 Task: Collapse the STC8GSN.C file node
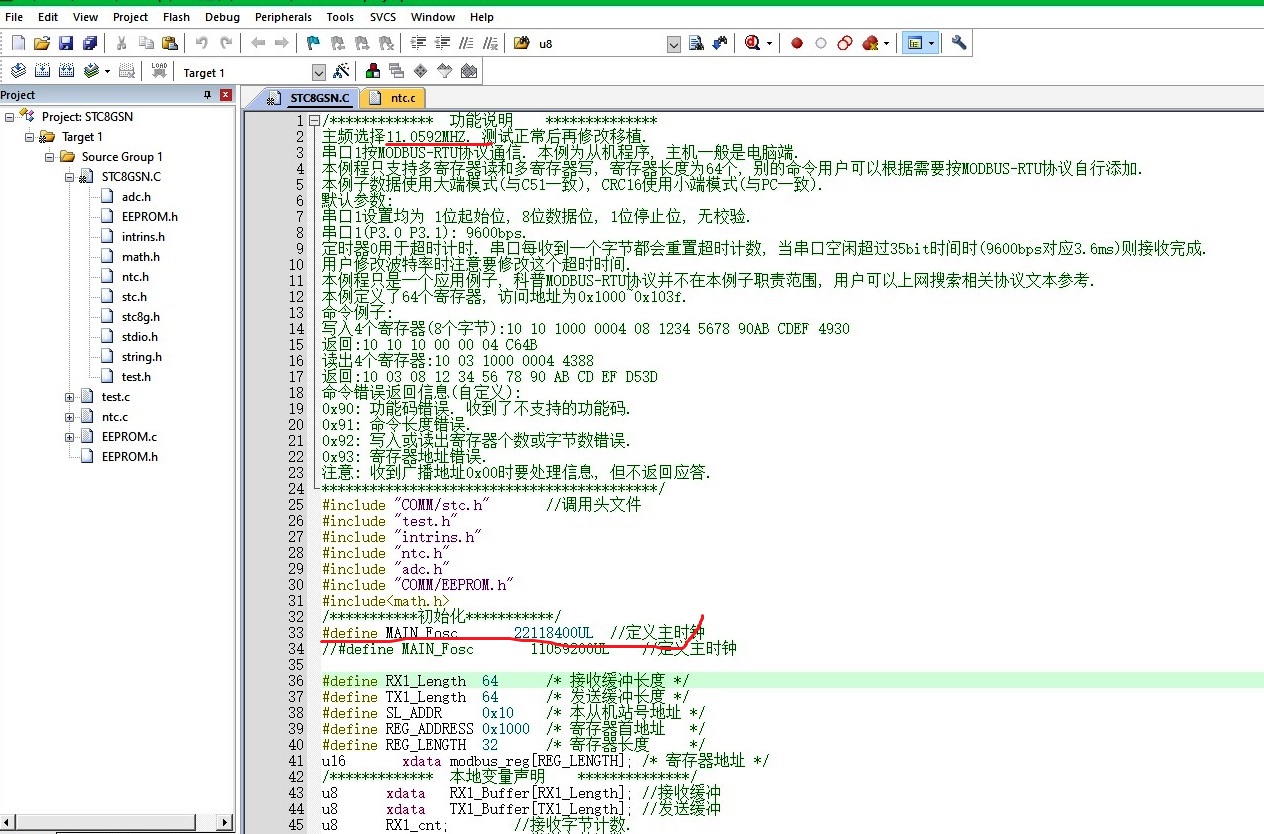coord(69,177)
